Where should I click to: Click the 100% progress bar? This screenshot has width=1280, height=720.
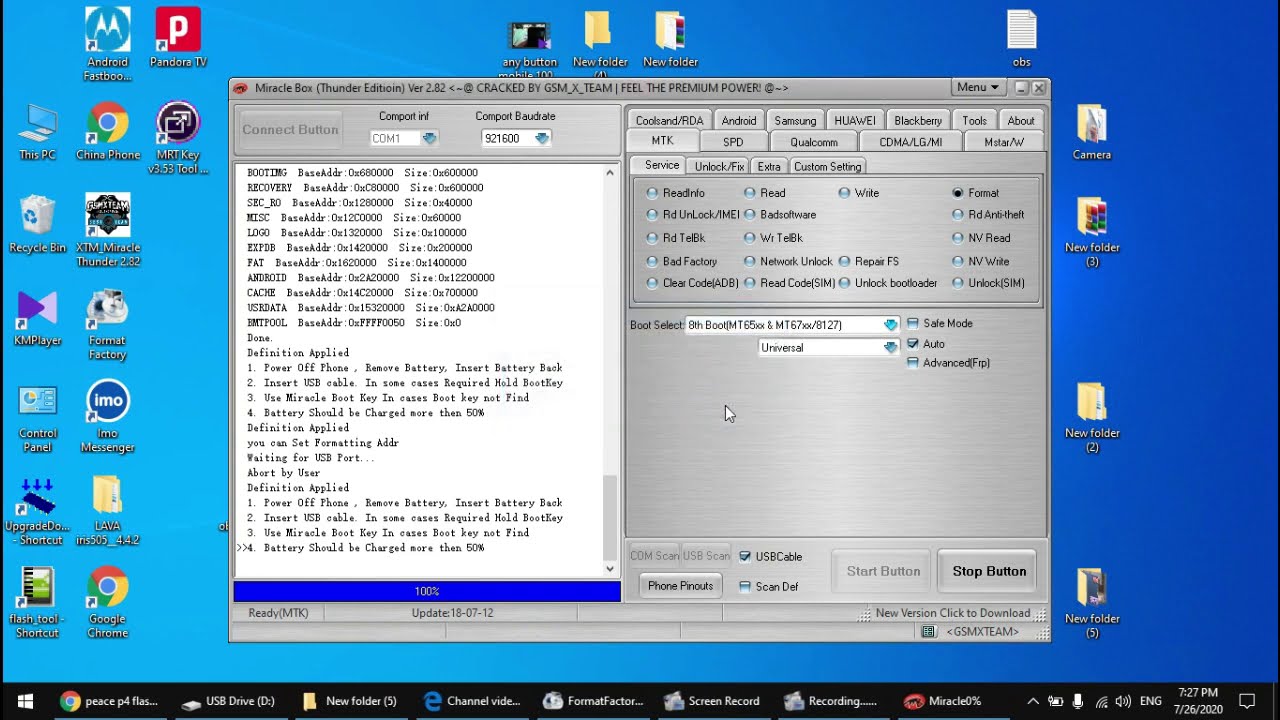click(427, 592)
